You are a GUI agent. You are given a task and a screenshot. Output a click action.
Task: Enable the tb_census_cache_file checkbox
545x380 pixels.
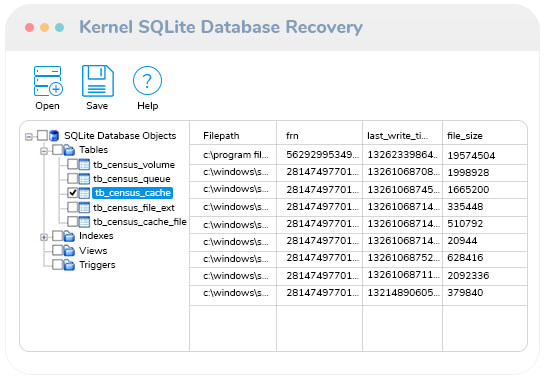(73, 221)
